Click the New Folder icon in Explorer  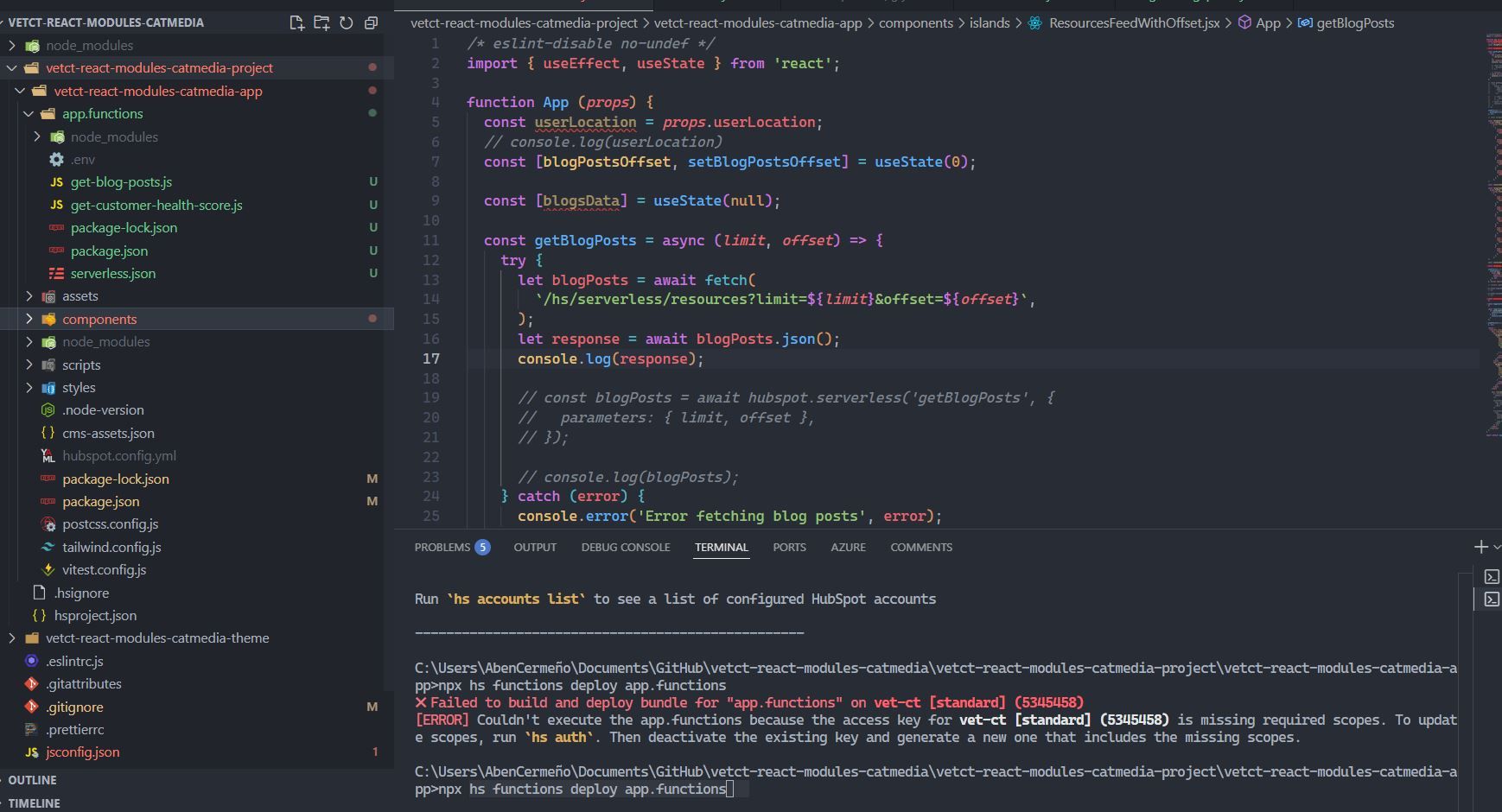pos(321,22)
